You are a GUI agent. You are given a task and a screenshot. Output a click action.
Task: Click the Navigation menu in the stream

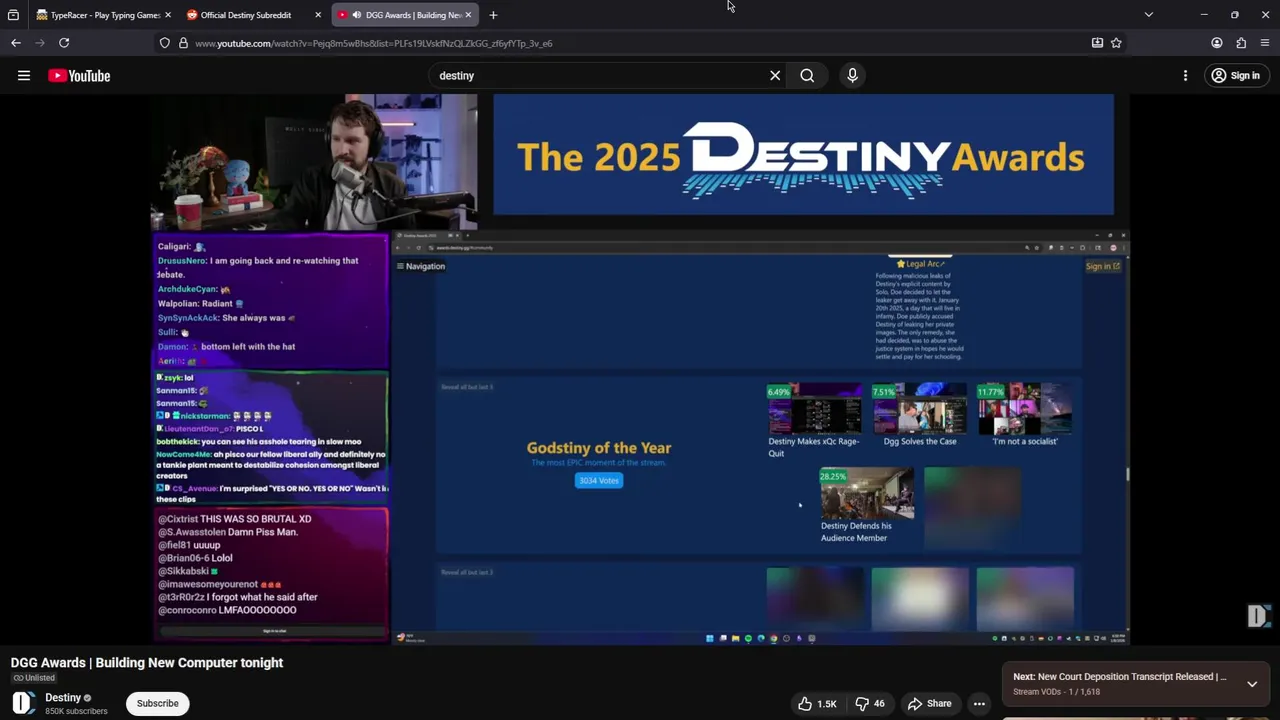(421, 266)
